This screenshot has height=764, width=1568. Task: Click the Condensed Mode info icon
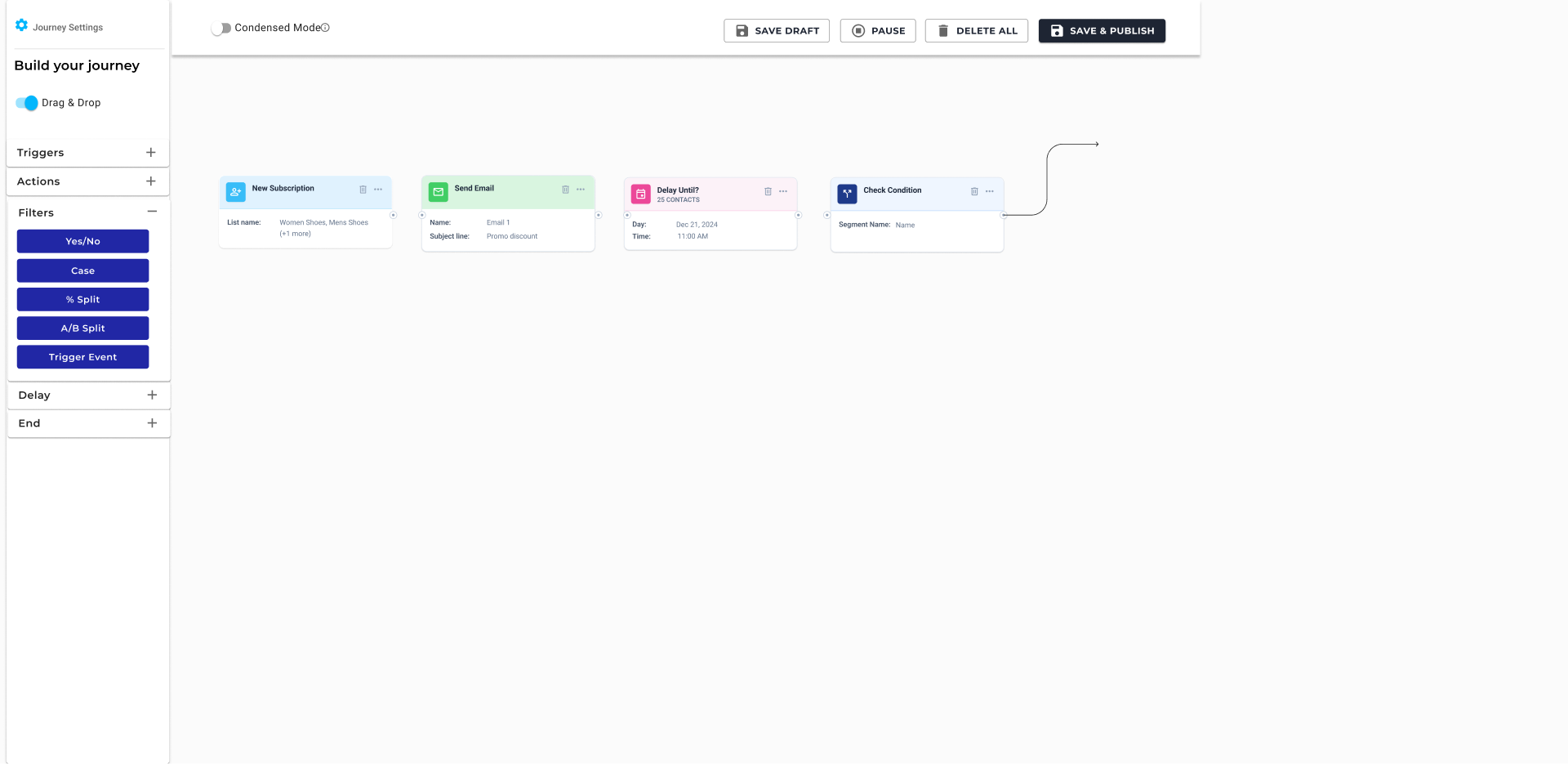[325, 28]
